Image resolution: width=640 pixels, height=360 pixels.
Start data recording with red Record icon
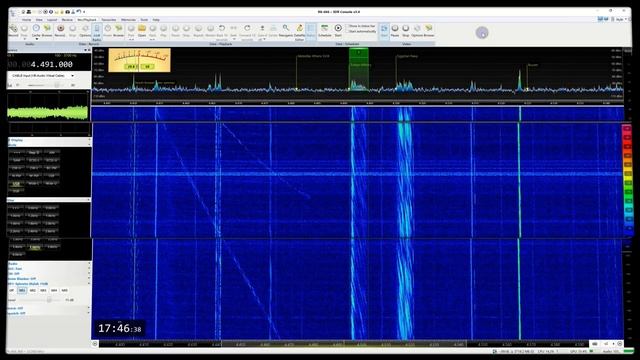[x=60, y=31]
